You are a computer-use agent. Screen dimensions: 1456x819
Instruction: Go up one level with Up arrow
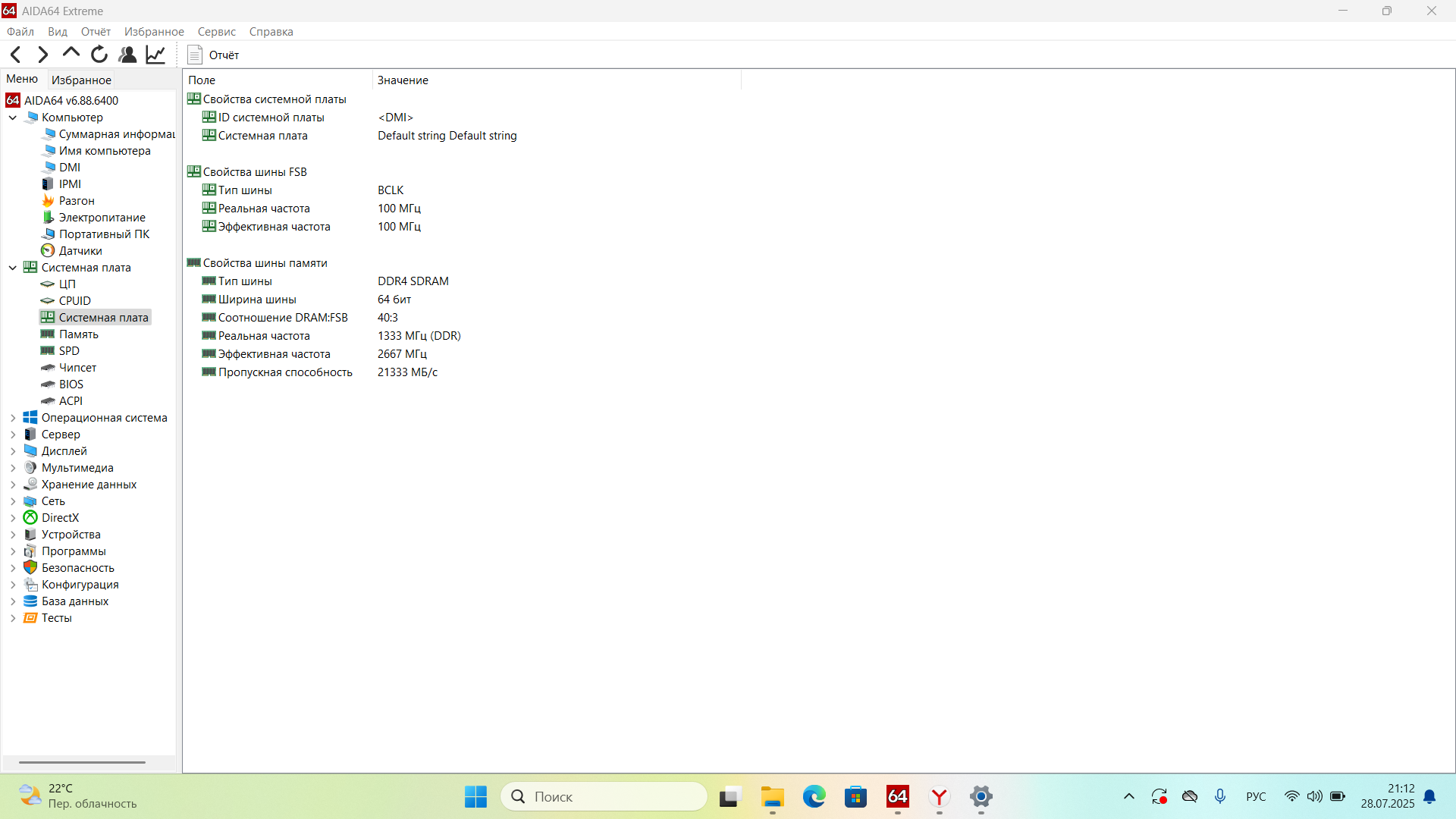coord(71,53)
